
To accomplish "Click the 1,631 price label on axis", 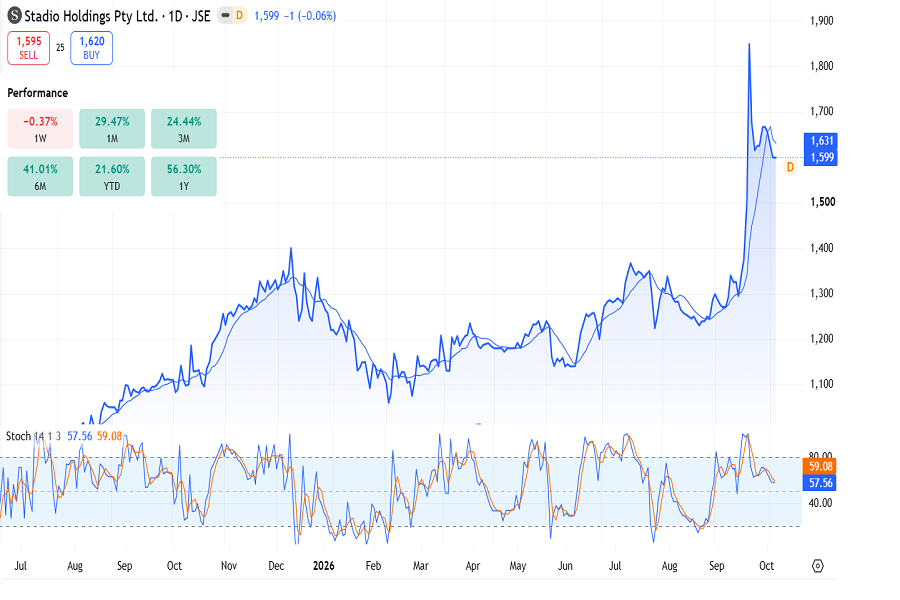I will click(821, 141).
